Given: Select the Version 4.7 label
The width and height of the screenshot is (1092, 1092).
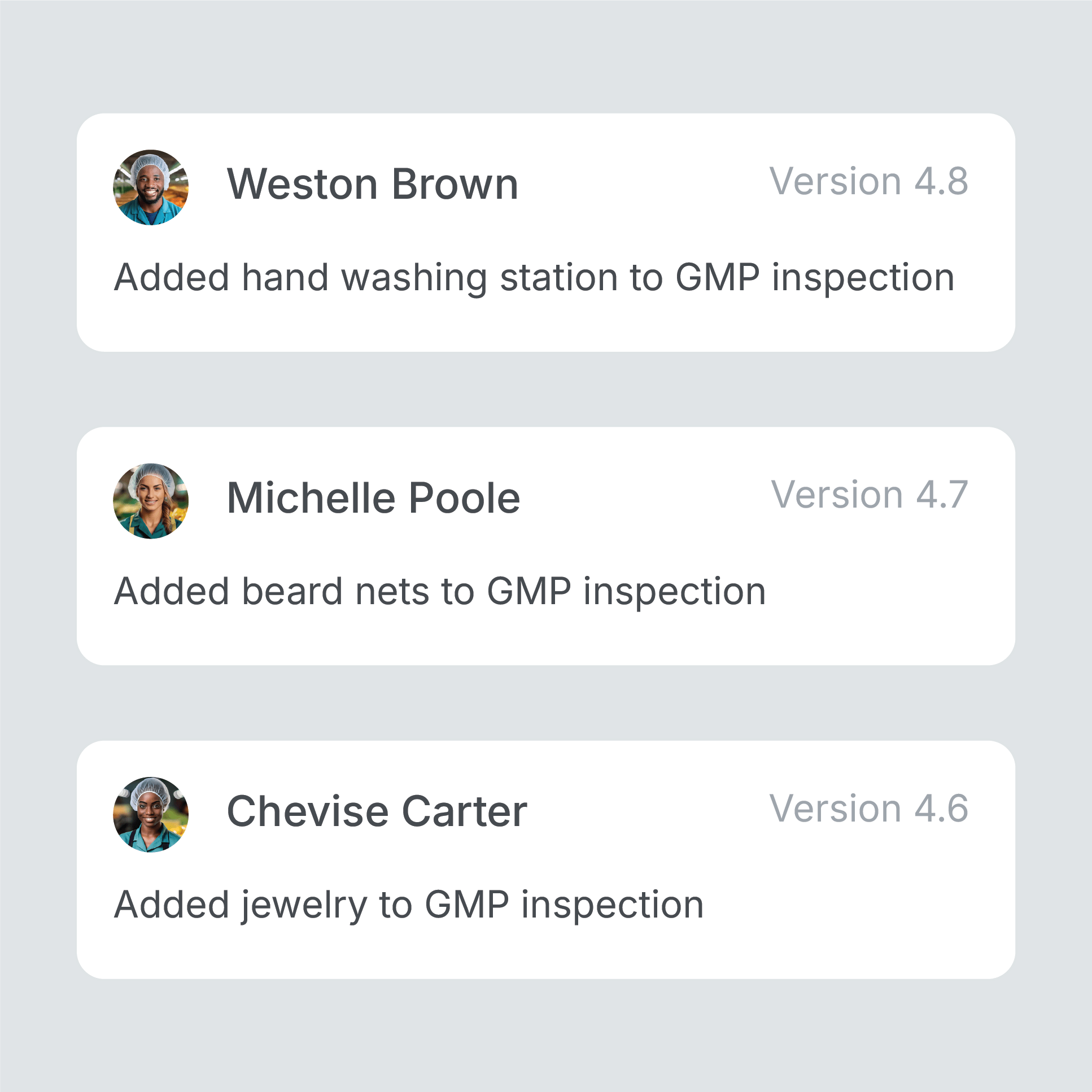Looking at the screenshot, I should (870, 495).
